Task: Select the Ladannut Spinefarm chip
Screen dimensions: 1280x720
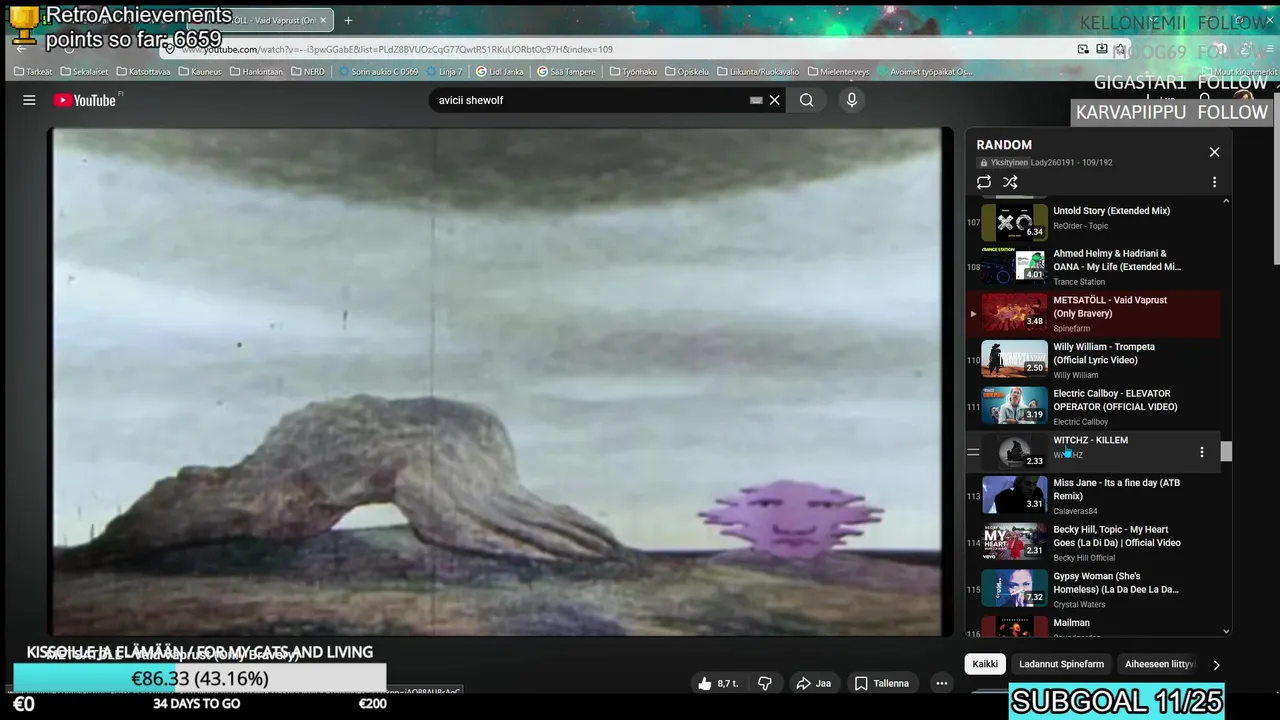Action: pos(1061,664)
